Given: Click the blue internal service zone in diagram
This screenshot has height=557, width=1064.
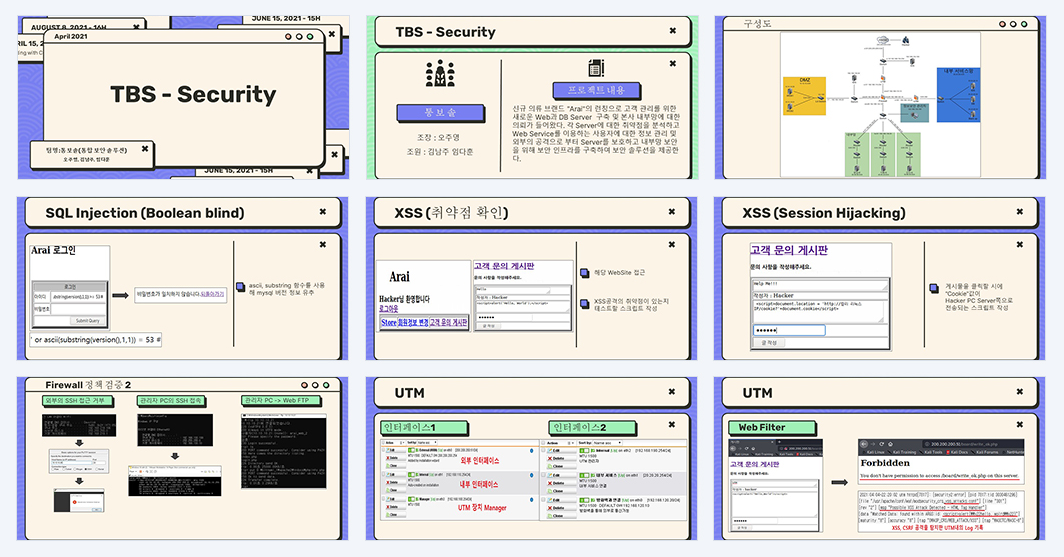Looking at the screenshot, I should tap(958, 94).
